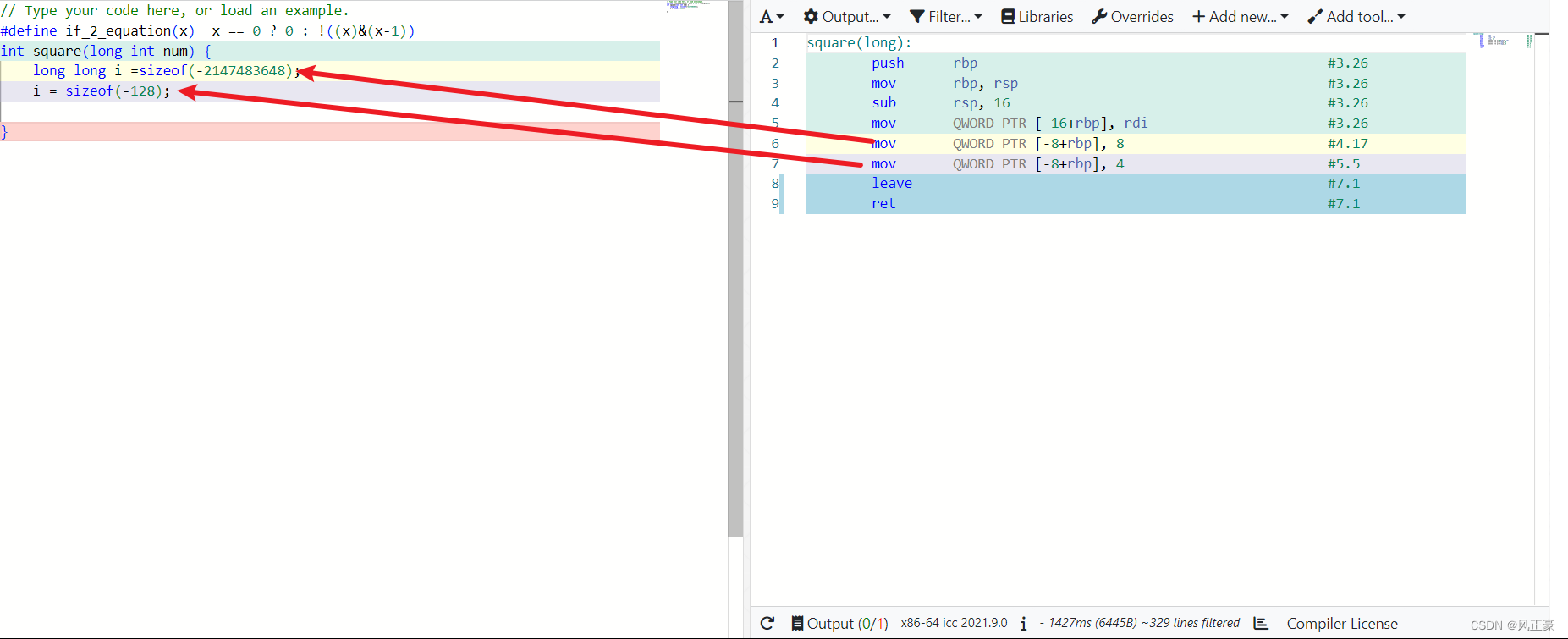Click the assembly pane minimap thumbnail
Viewport: 1568px width, 639px height.
pos(1505,41)
